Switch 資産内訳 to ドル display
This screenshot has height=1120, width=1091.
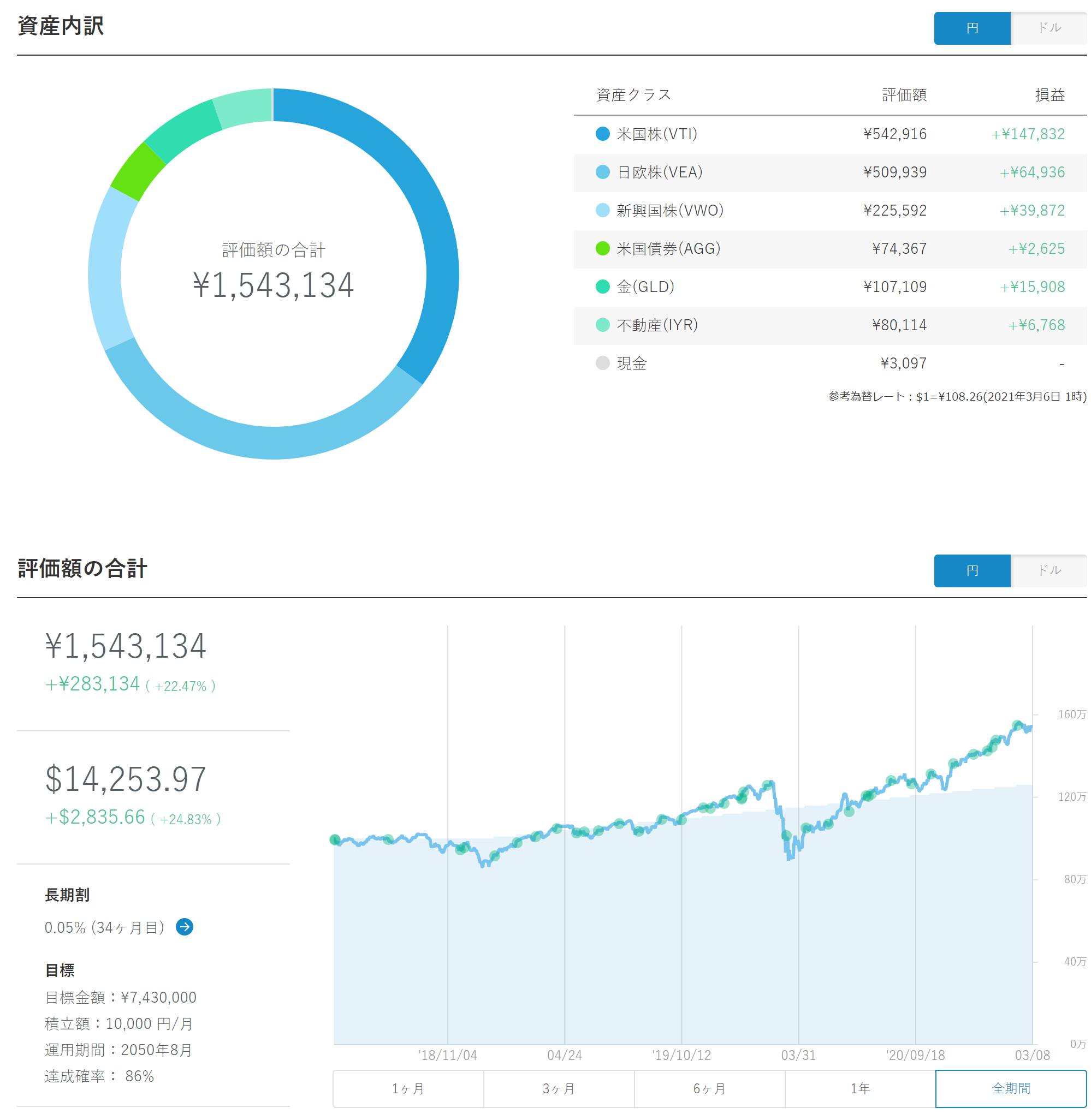pos(1048,28)
